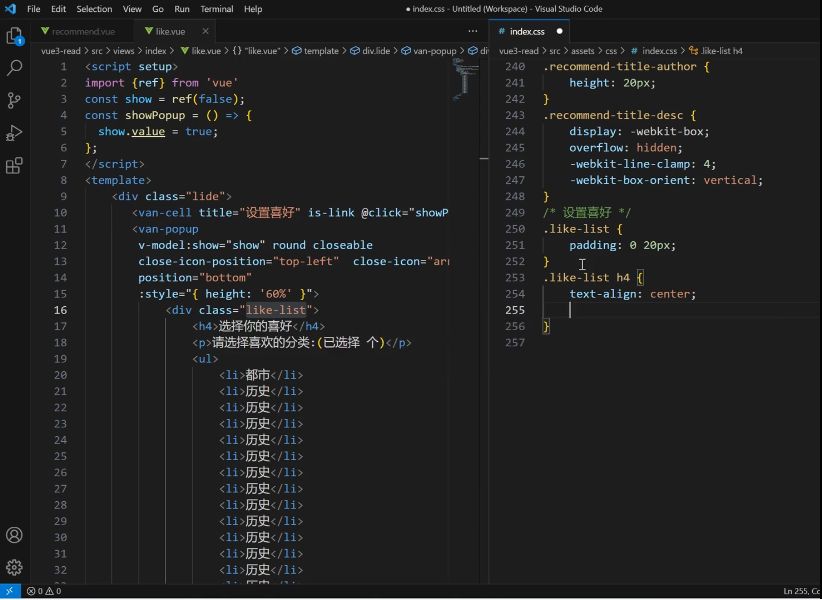Close the like.vue tab
The image size is (822, 600).
(x=206, y=31)
